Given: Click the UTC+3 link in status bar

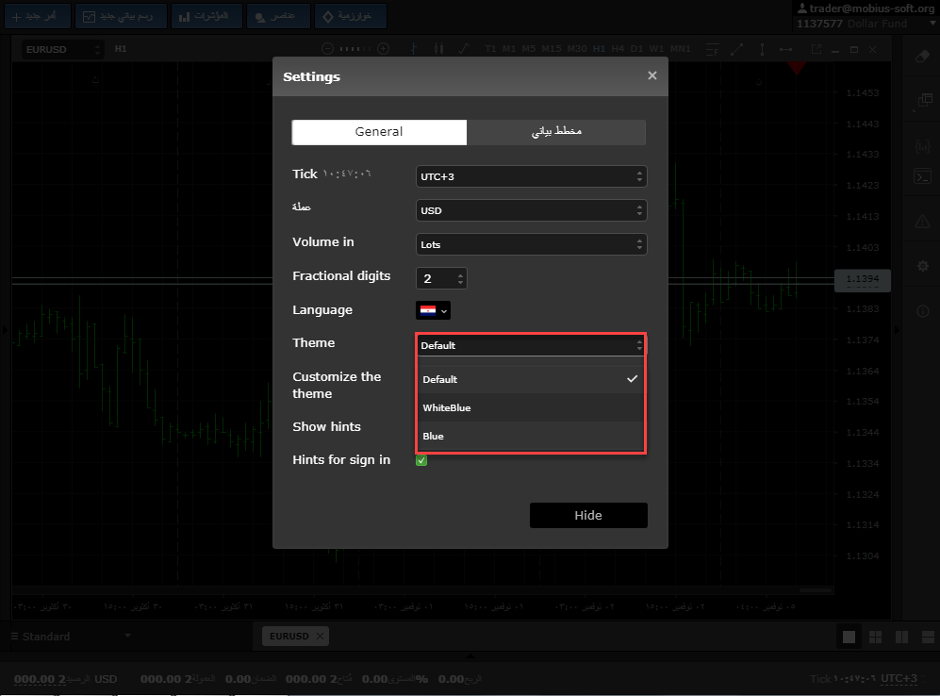Looking at the screenshot, I should (899, 678).
